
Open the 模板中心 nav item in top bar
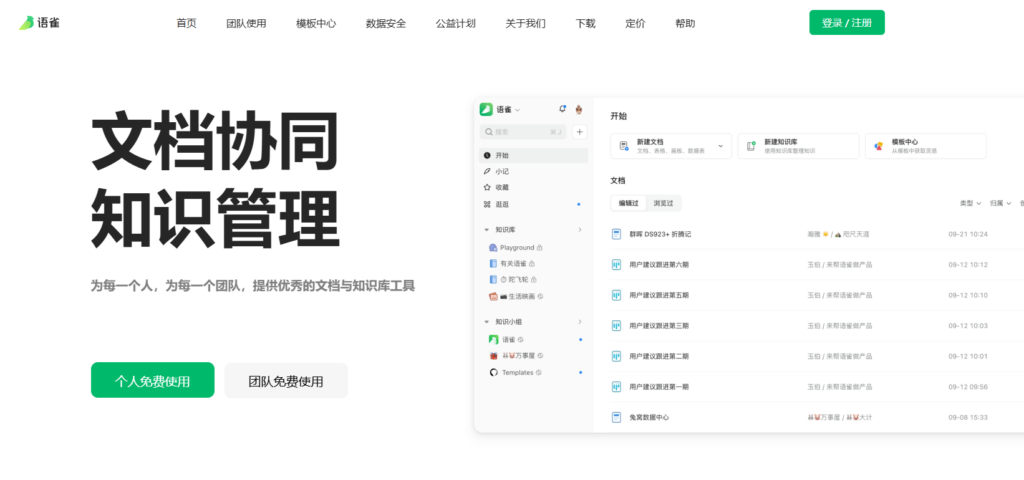tap(316, 24)
